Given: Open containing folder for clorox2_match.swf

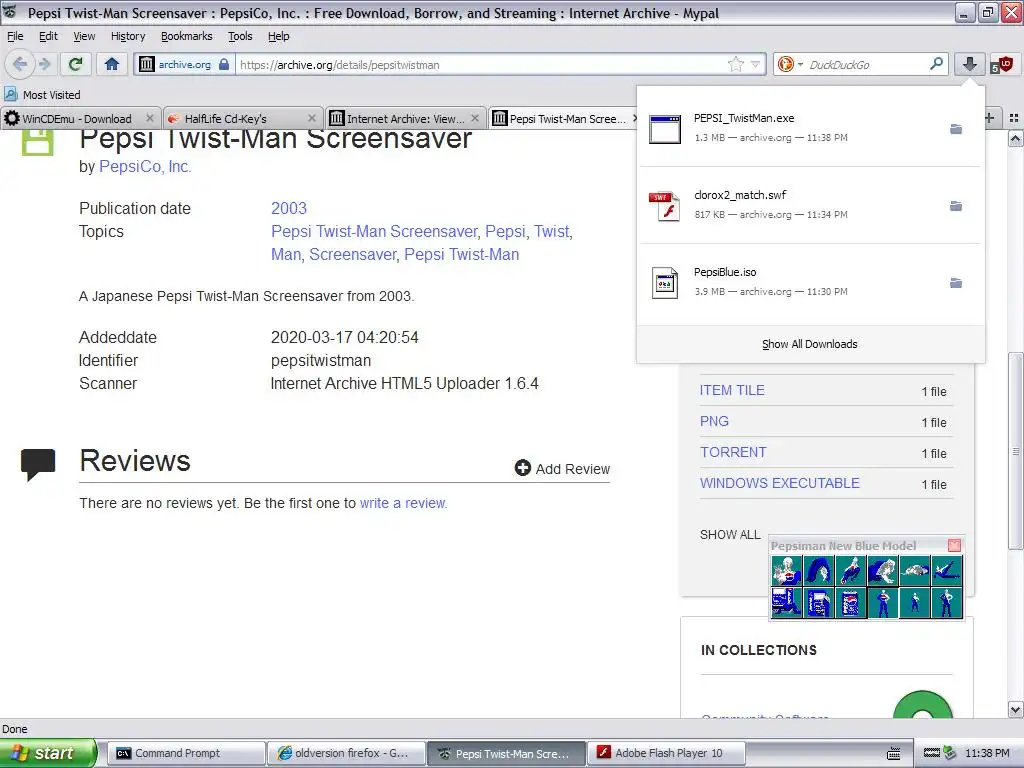Looking at the screenshot, I should 955,206.
